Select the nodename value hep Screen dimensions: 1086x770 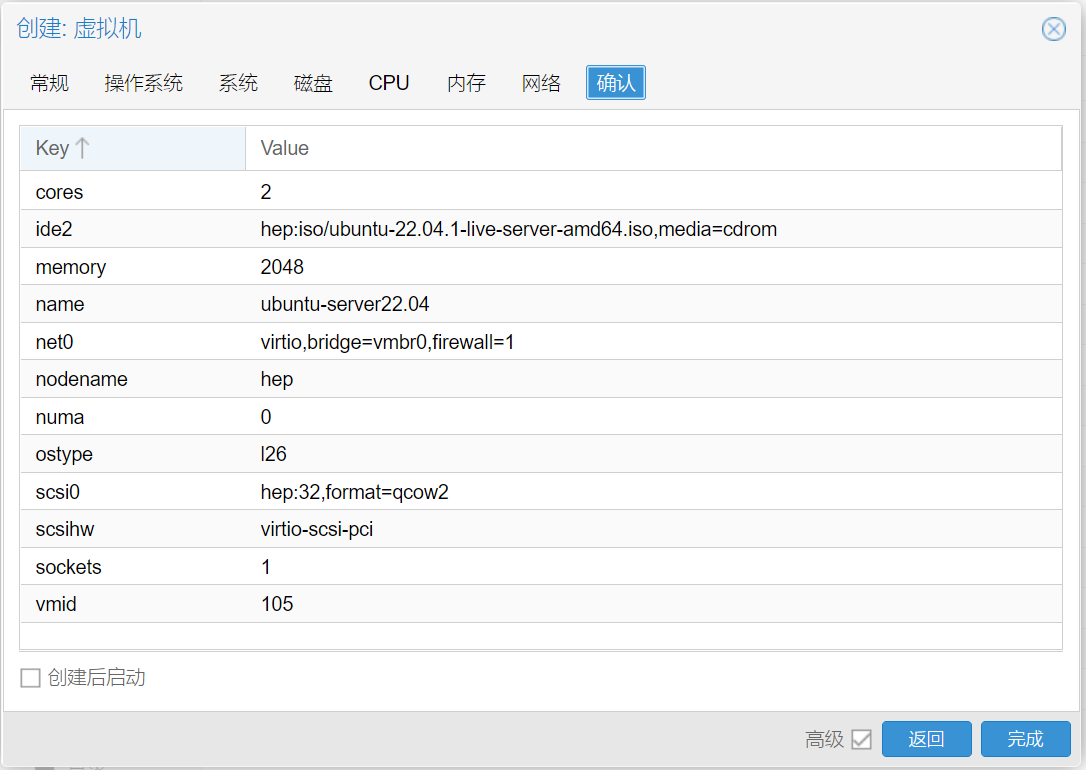coord(277,379)
